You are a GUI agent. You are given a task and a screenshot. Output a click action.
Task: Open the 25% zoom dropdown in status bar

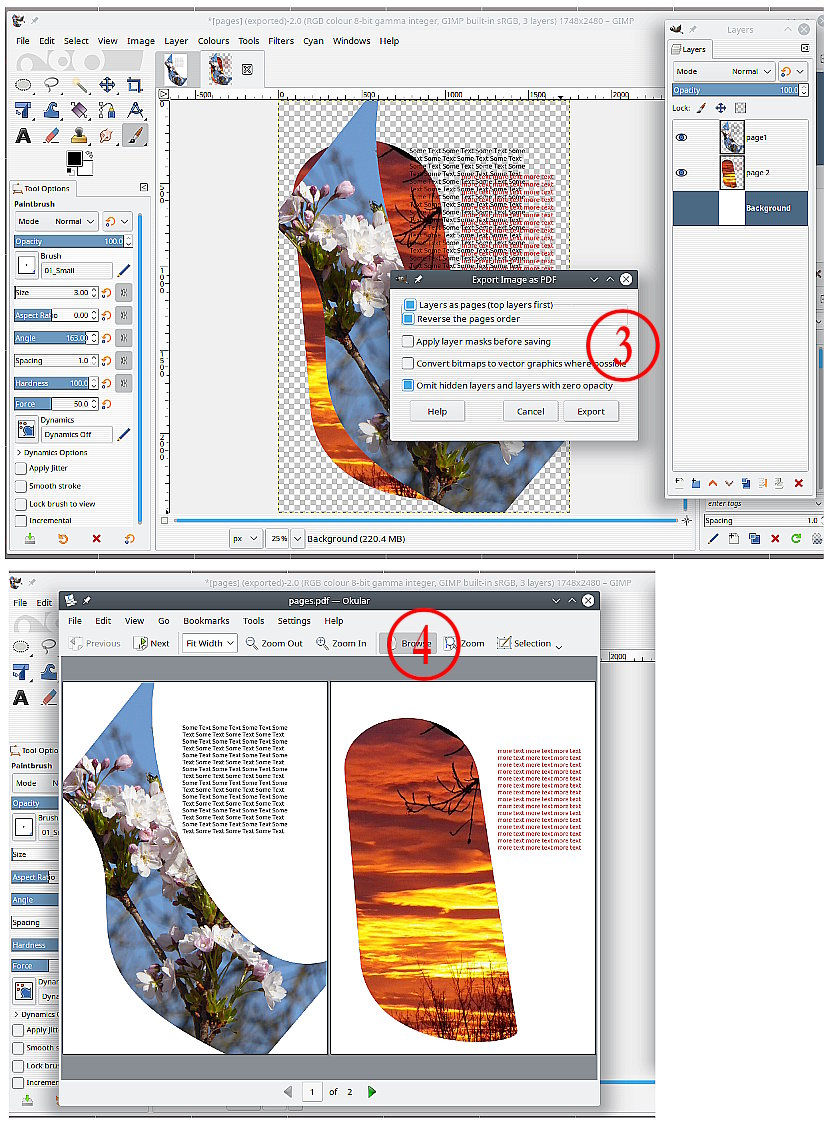tap(297, 539)
